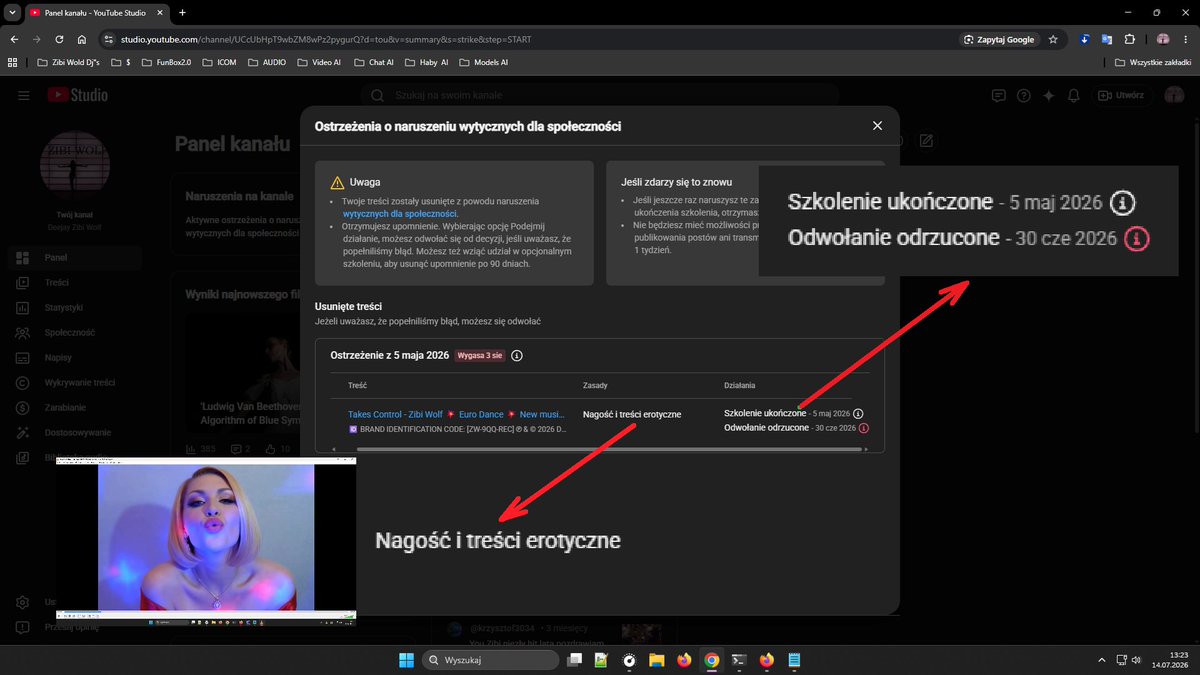Click the browser home button
This screenshot has height=675, width=1200.
pos(82,39)
